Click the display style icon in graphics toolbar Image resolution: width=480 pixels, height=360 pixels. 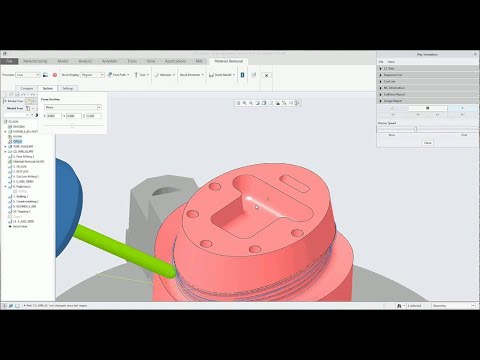(264, 103)
